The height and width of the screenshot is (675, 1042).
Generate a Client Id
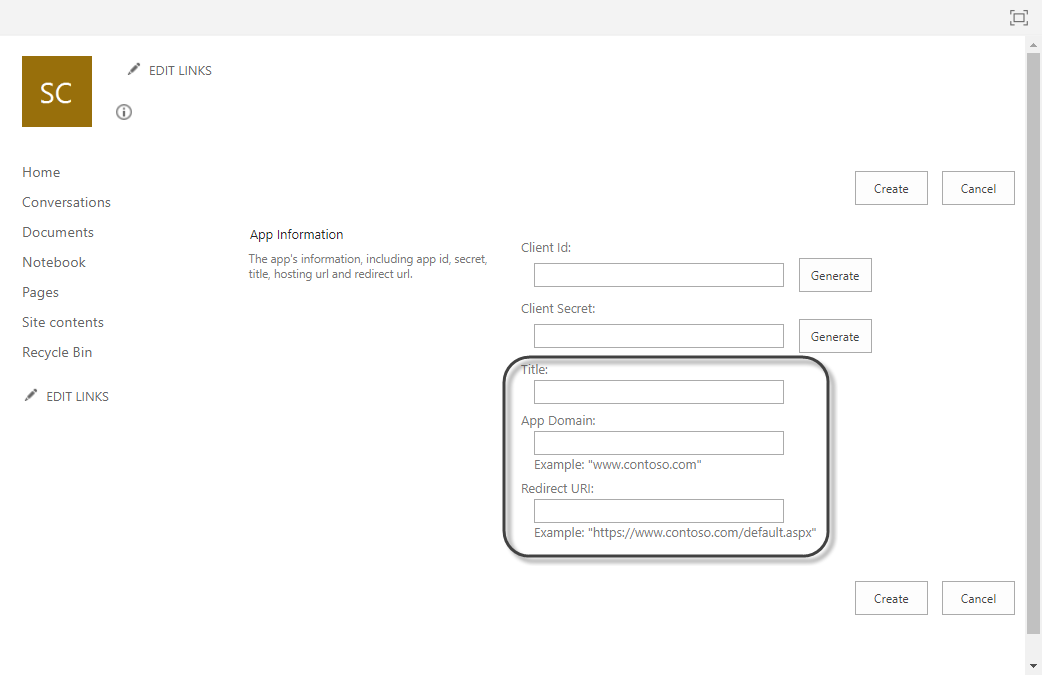[835, 275]
